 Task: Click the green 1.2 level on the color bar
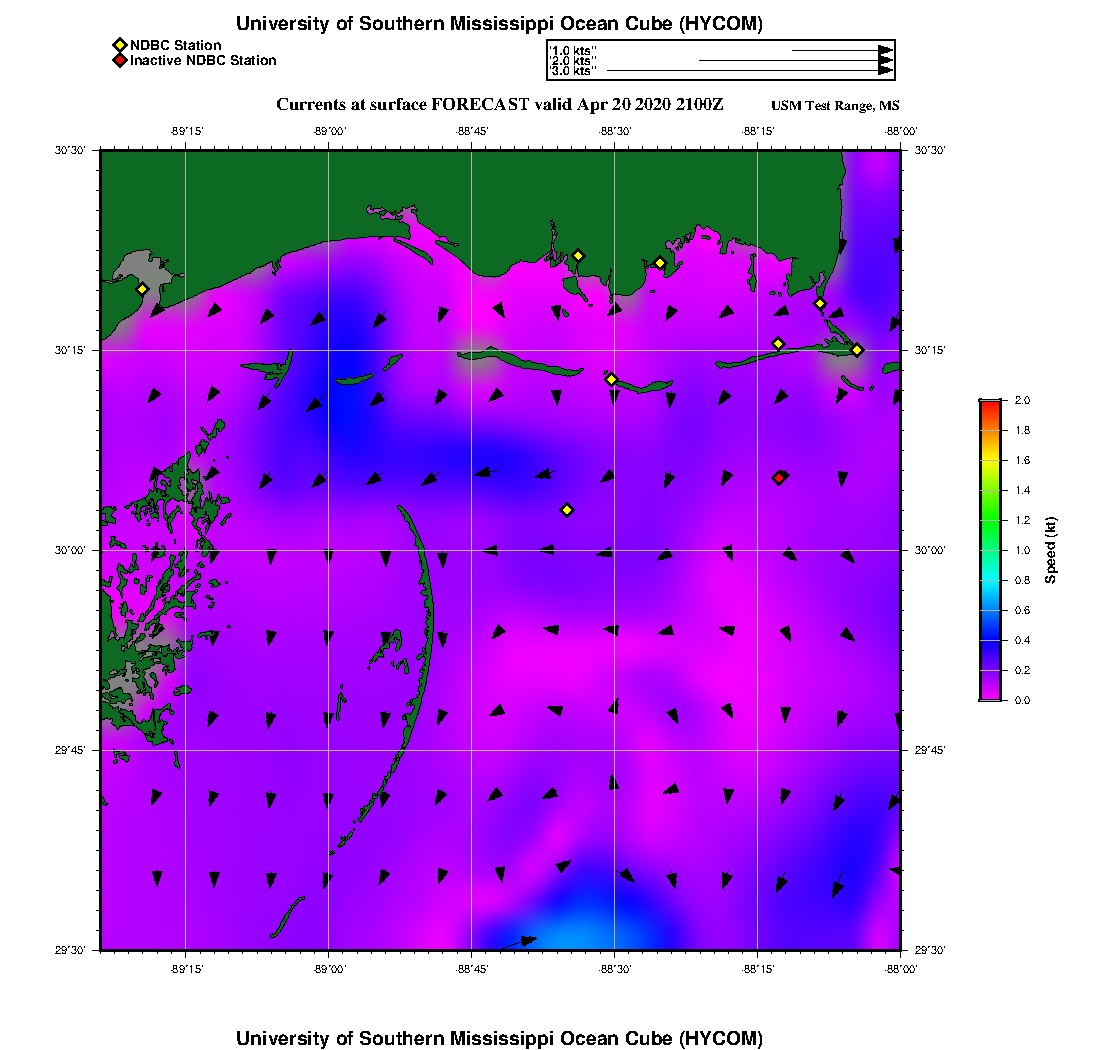[990, 520]
